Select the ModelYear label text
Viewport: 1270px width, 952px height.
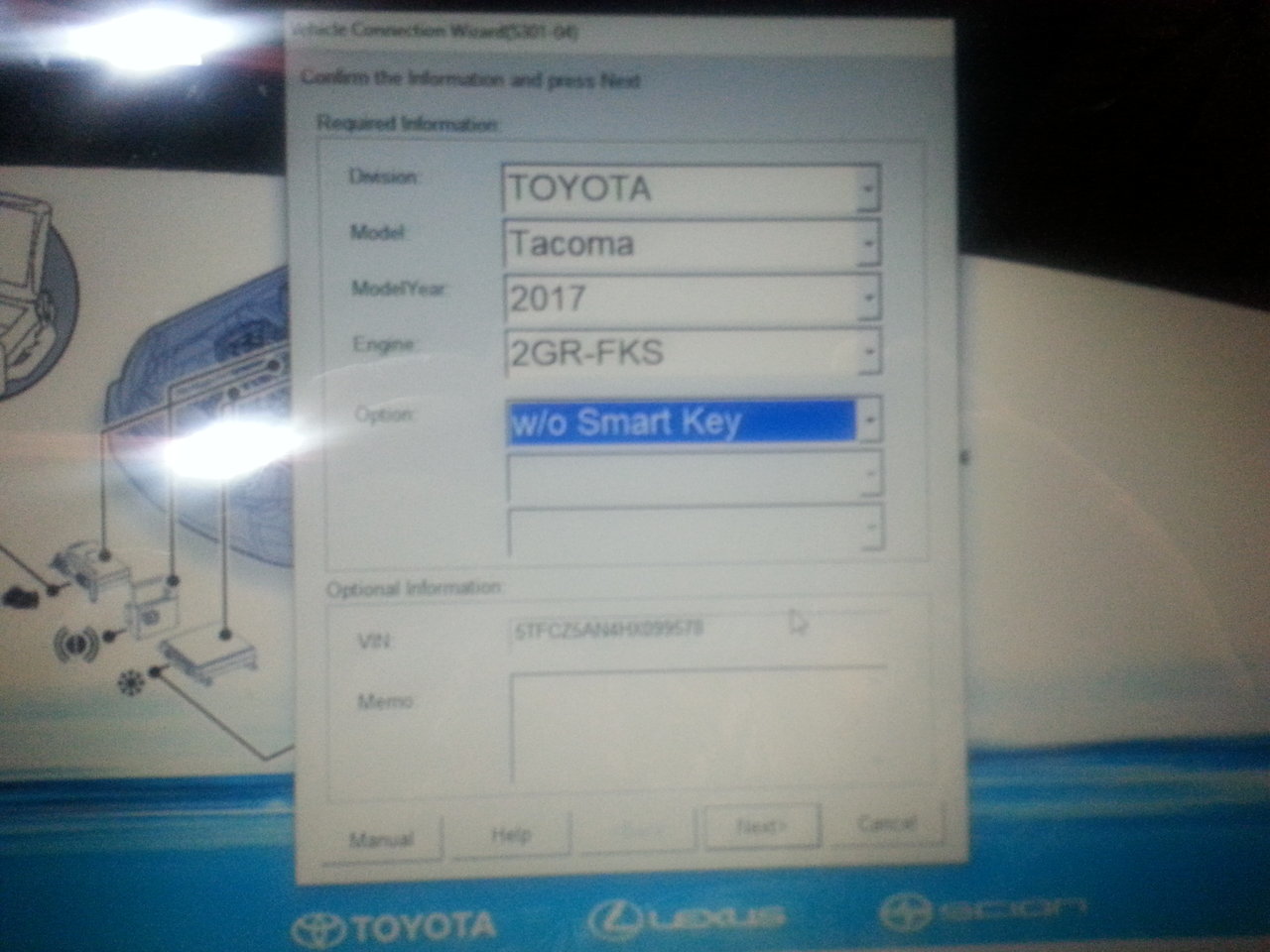(x=399, y=289)
